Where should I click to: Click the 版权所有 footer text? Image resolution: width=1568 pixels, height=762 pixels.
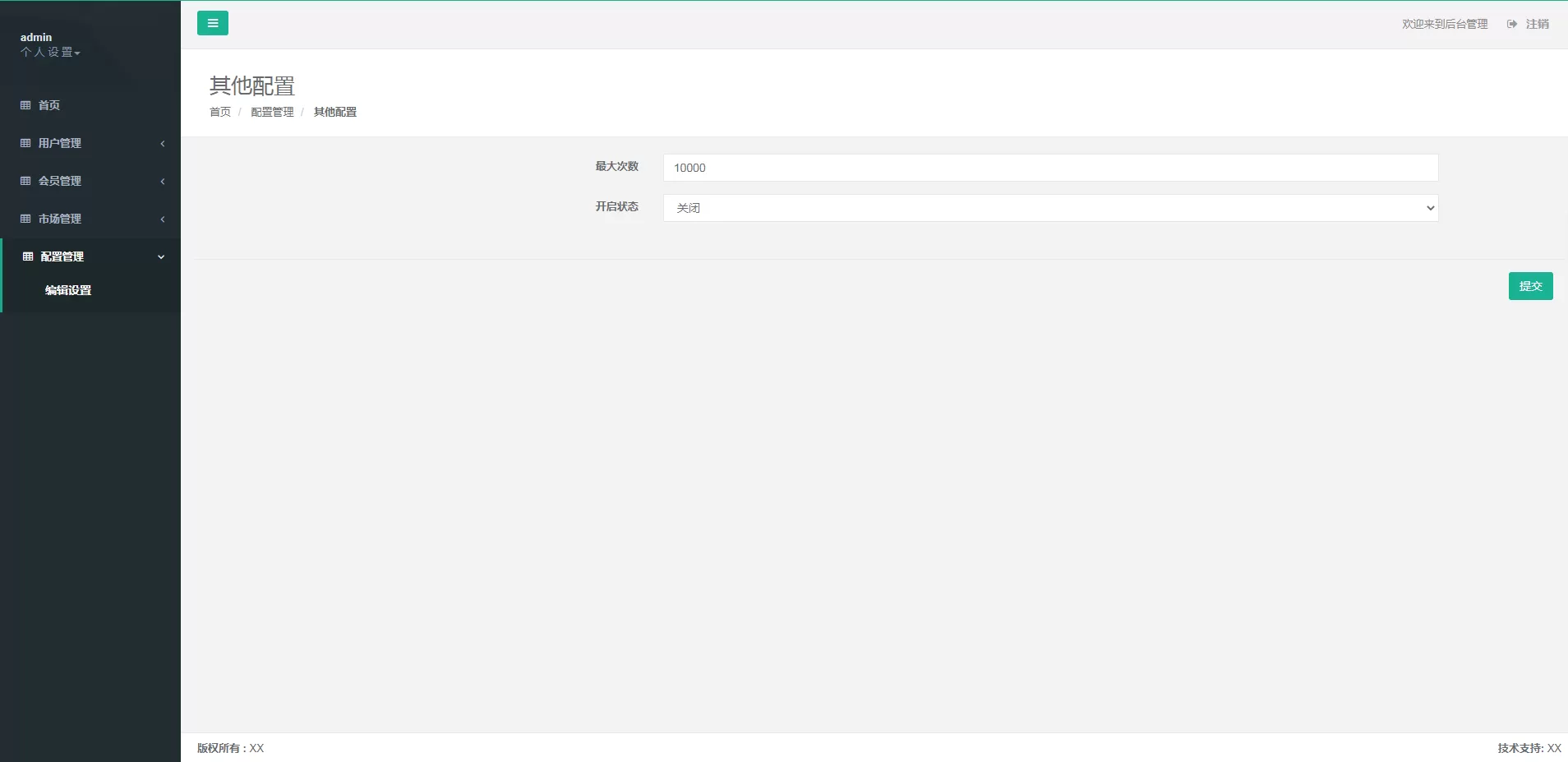click(230, 748)
